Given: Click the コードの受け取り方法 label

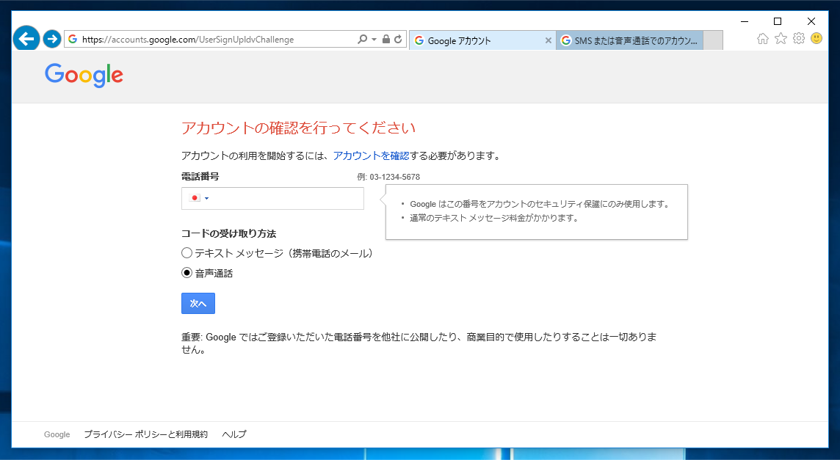Looking at the screenshot, I should click(x=229, y=233).
